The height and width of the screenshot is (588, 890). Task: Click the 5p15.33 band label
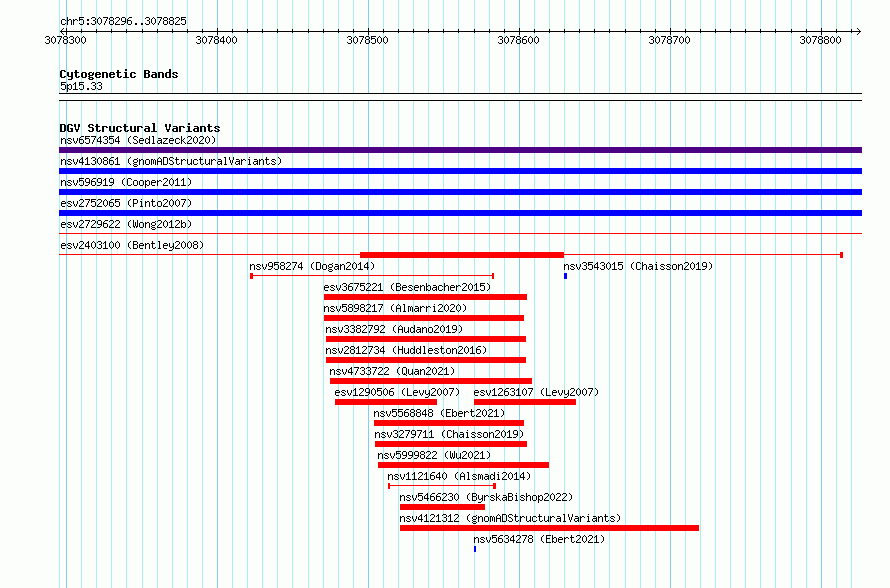pyautogui.click(x=81, y=86)
